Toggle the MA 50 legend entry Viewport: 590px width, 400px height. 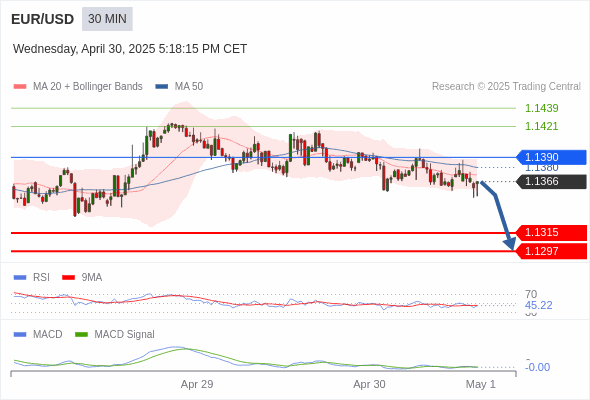[x=179, y=87]
